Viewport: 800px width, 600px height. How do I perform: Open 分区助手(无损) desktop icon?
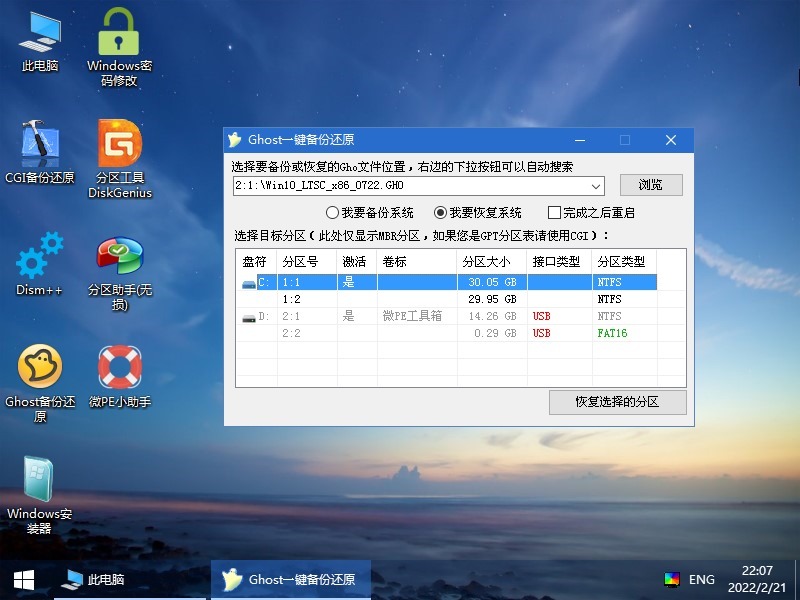click(x=119, y=260)
